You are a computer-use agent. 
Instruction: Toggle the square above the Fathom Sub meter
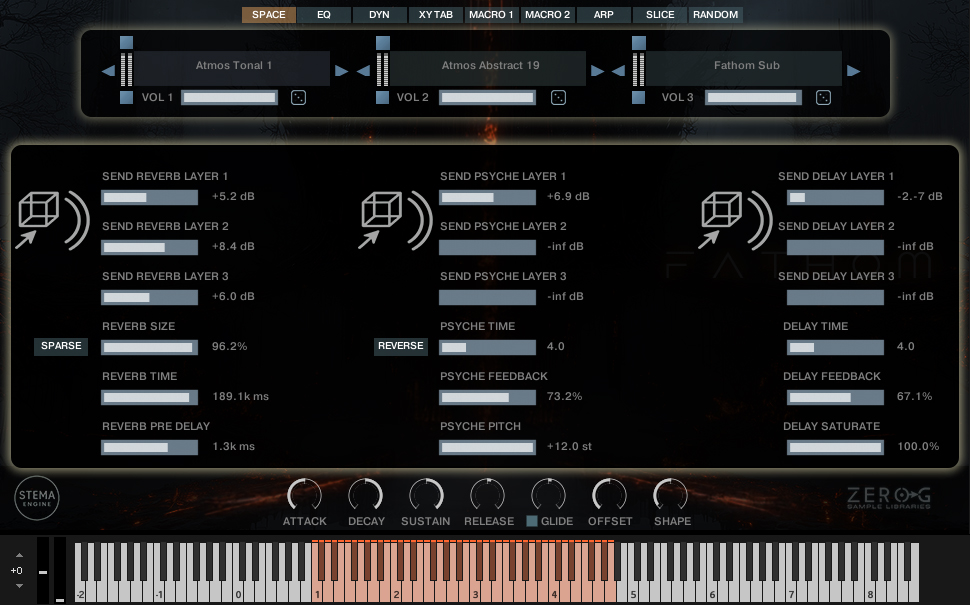tap(639, 43)
